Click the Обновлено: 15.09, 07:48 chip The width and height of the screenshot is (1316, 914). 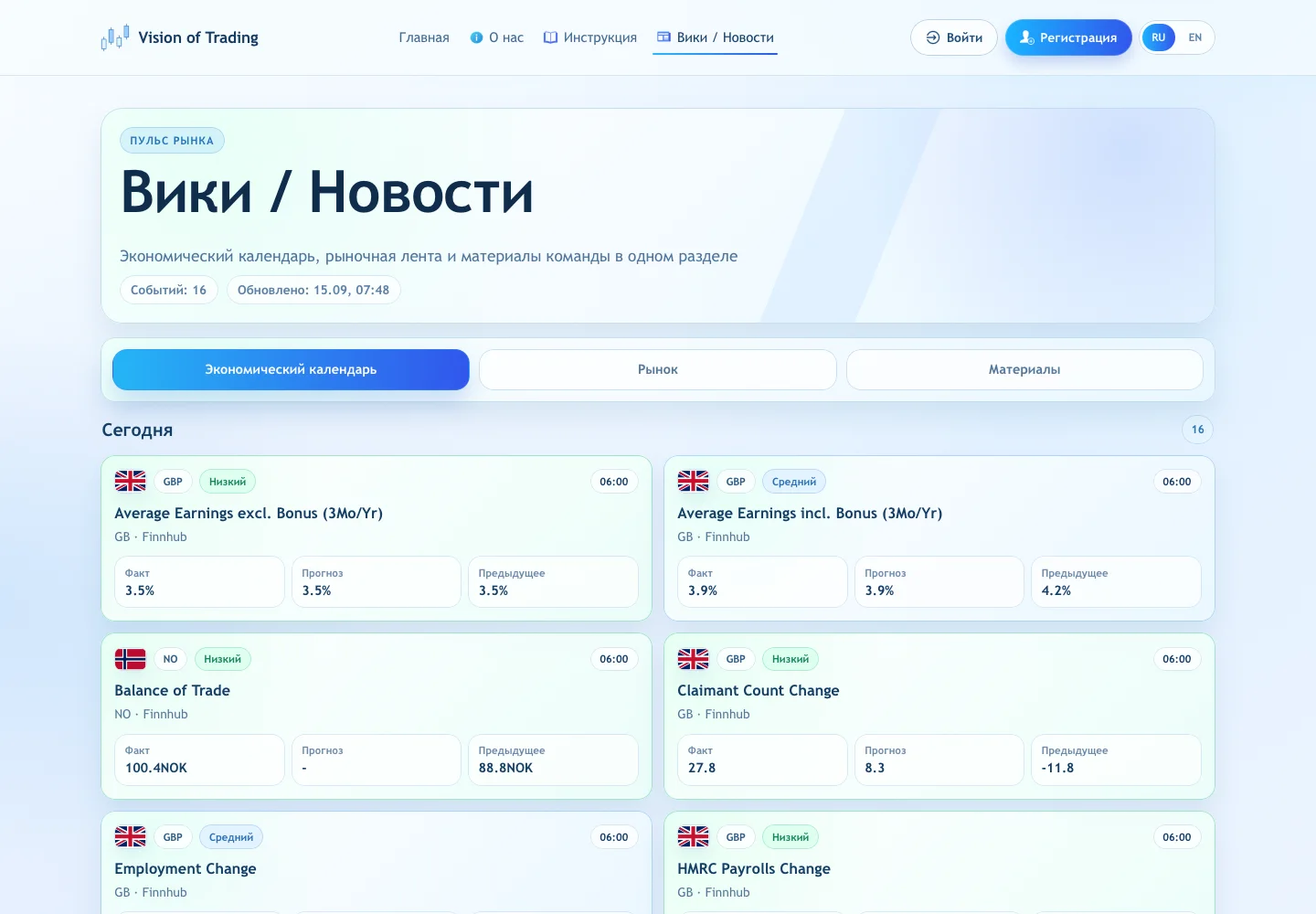click(x=313, y=290)
